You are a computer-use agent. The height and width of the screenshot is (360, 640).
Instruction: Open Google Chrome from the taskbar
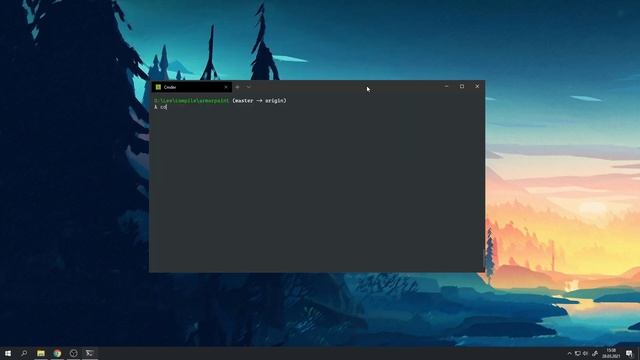point(57,353)
